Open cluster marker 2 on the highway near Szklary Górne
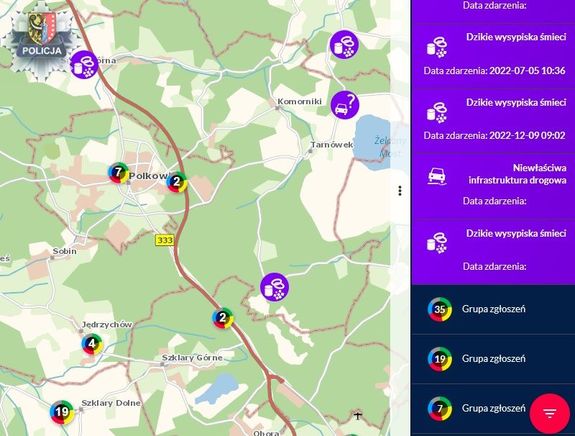The image size is (575, 436). click(x=223, y=318)
